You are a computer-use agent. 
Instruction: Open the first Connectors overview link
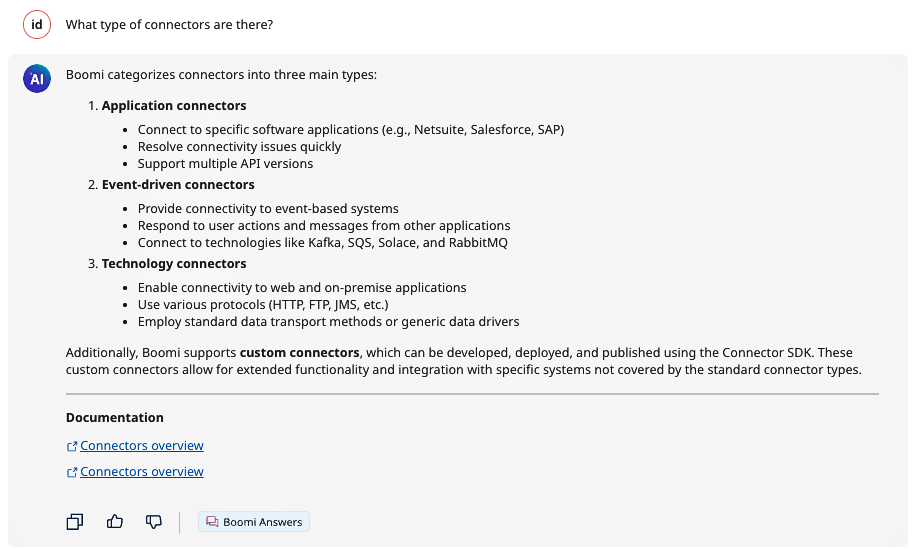coord(141,445)
